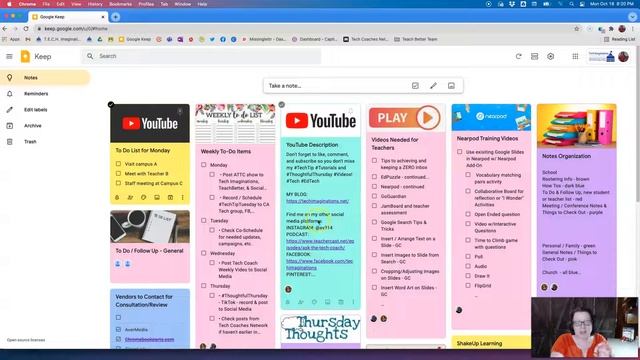This screenshot has width=640, height=360.
Task: Open the Google account profile avatar
Action: pos(623,56)
